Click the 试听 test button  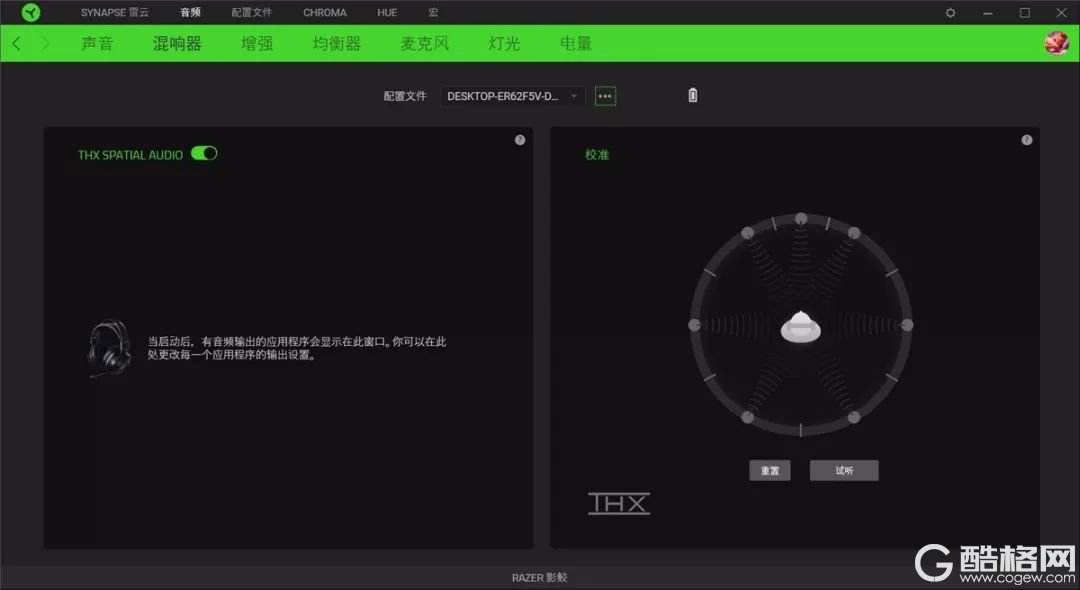(x=844, y=470)
